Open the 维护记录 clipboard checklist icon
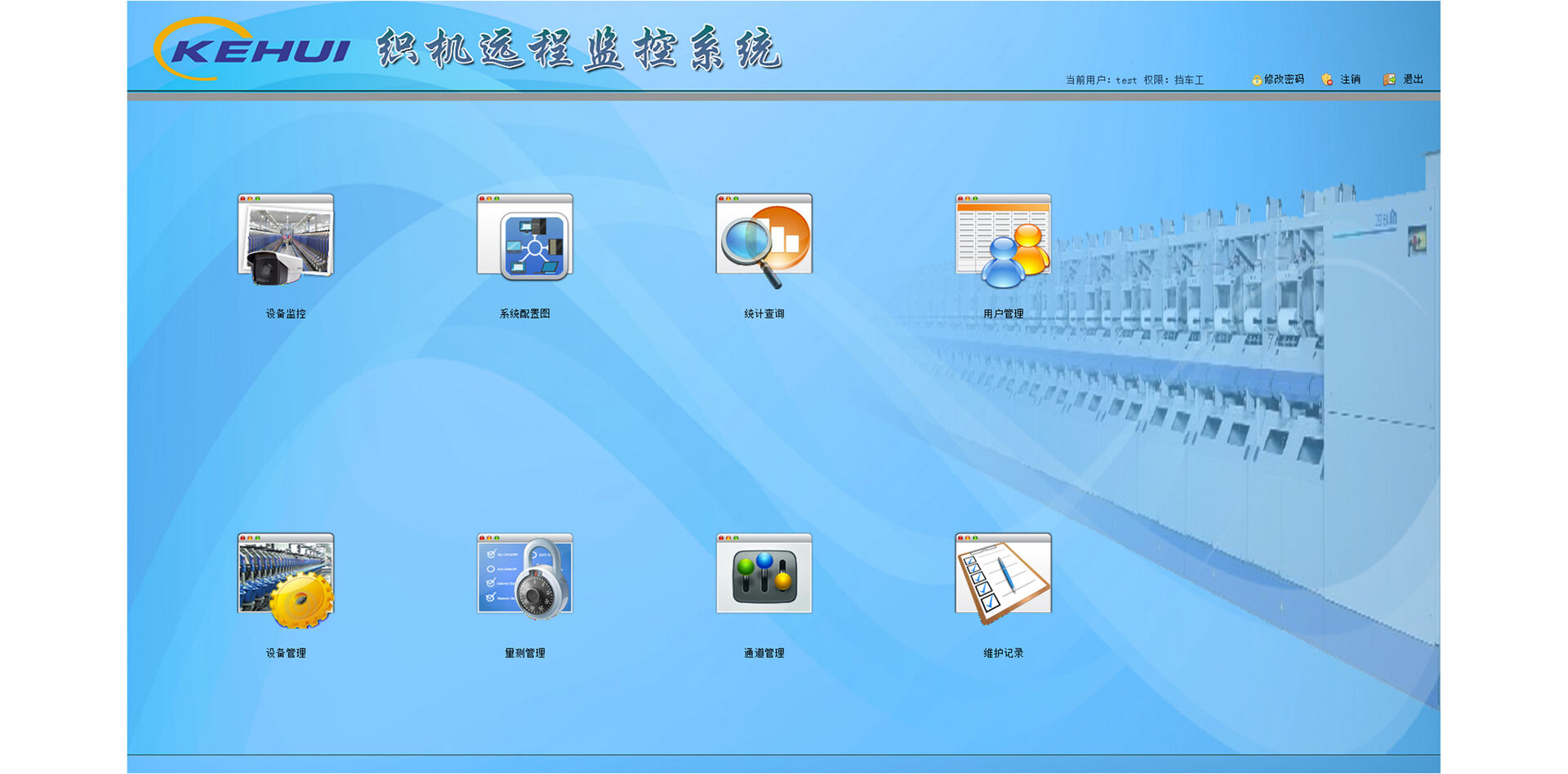 pos(1003,577)
